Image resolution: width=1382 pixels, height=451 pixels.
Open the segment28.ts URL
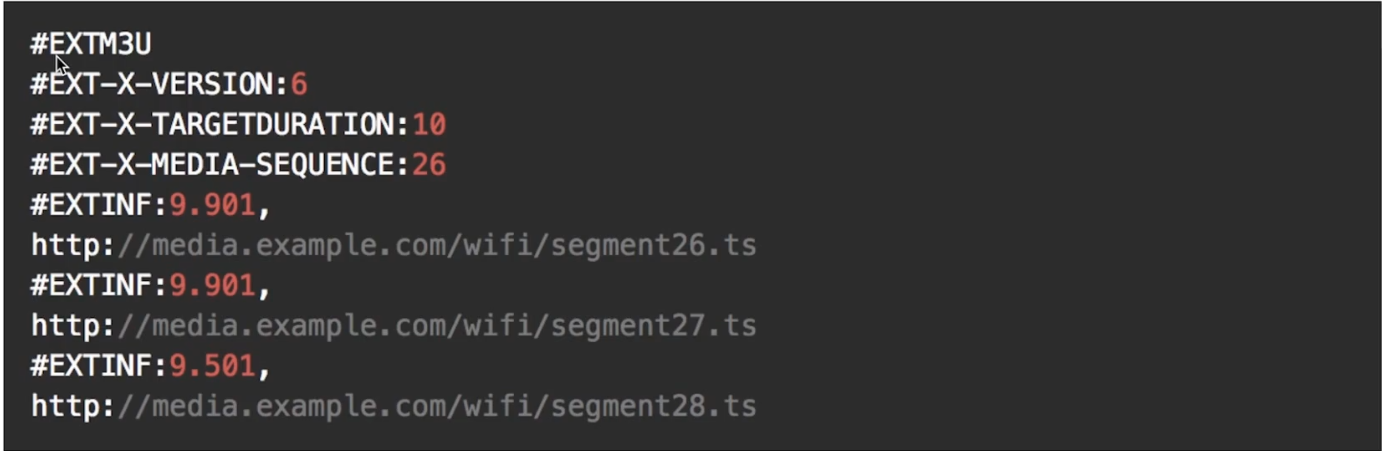393,407
